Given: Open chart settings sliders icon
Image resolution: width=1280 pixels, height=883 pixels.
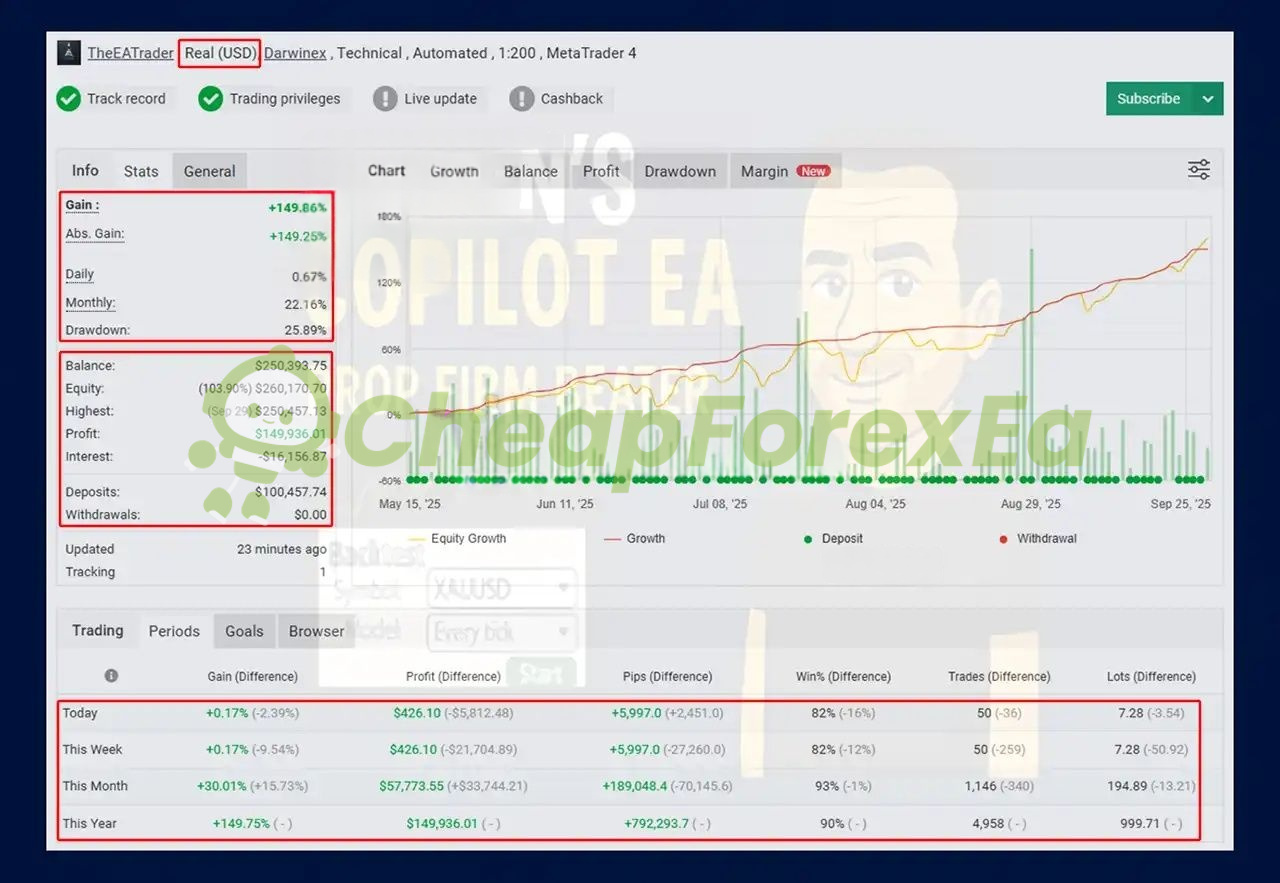Looking at the screenshot, I should (x=1199, y=170).
